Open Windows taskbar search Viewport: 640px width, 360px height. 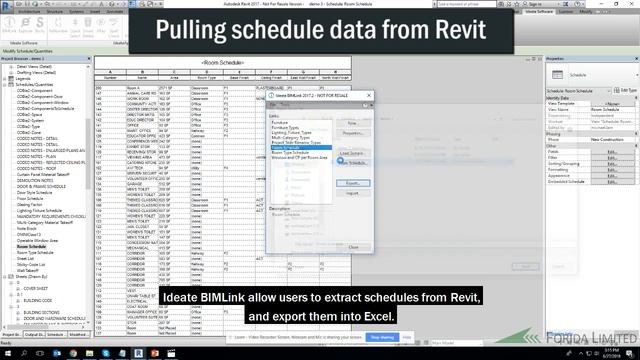pos(24,353)
